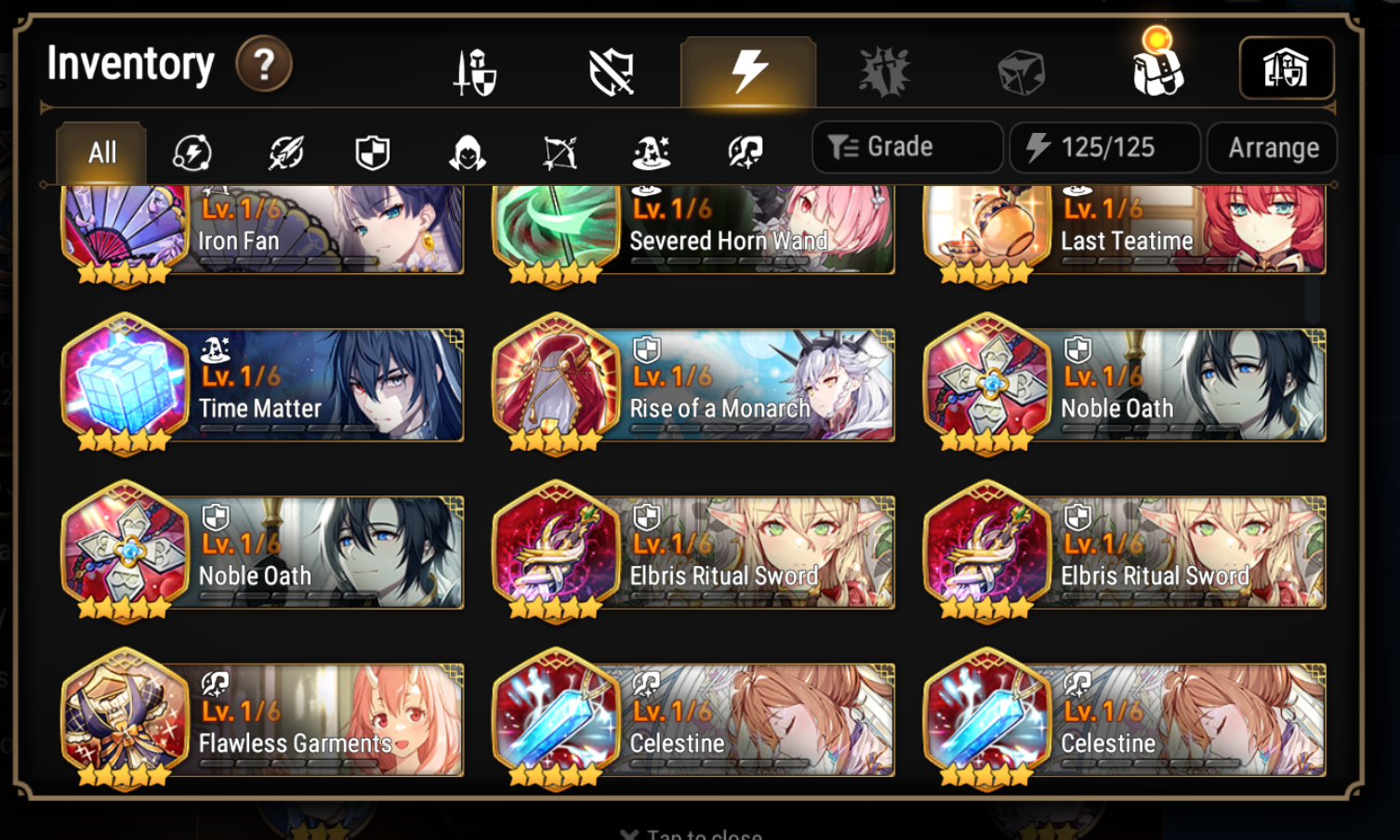
Task: Open the cube materials inventory tab
Action: point(1021,72)
